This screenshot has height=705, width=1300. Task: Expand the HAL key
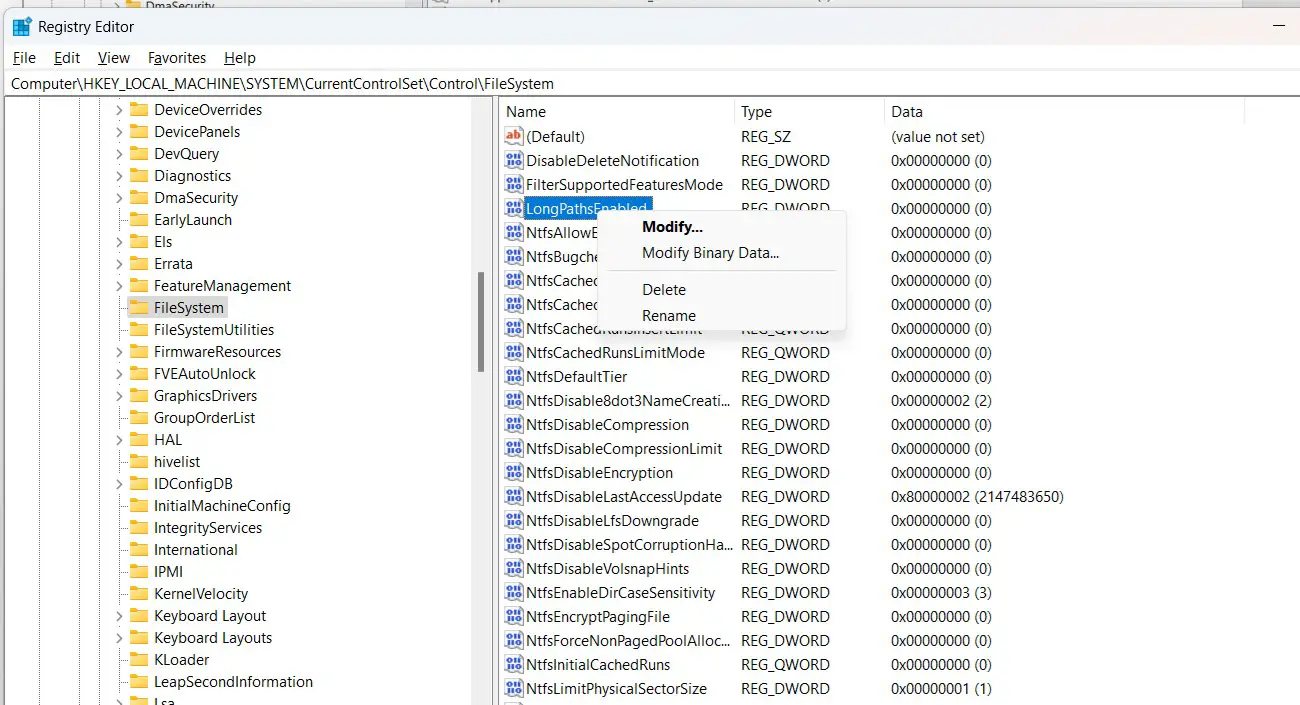(x=119, y=439)
